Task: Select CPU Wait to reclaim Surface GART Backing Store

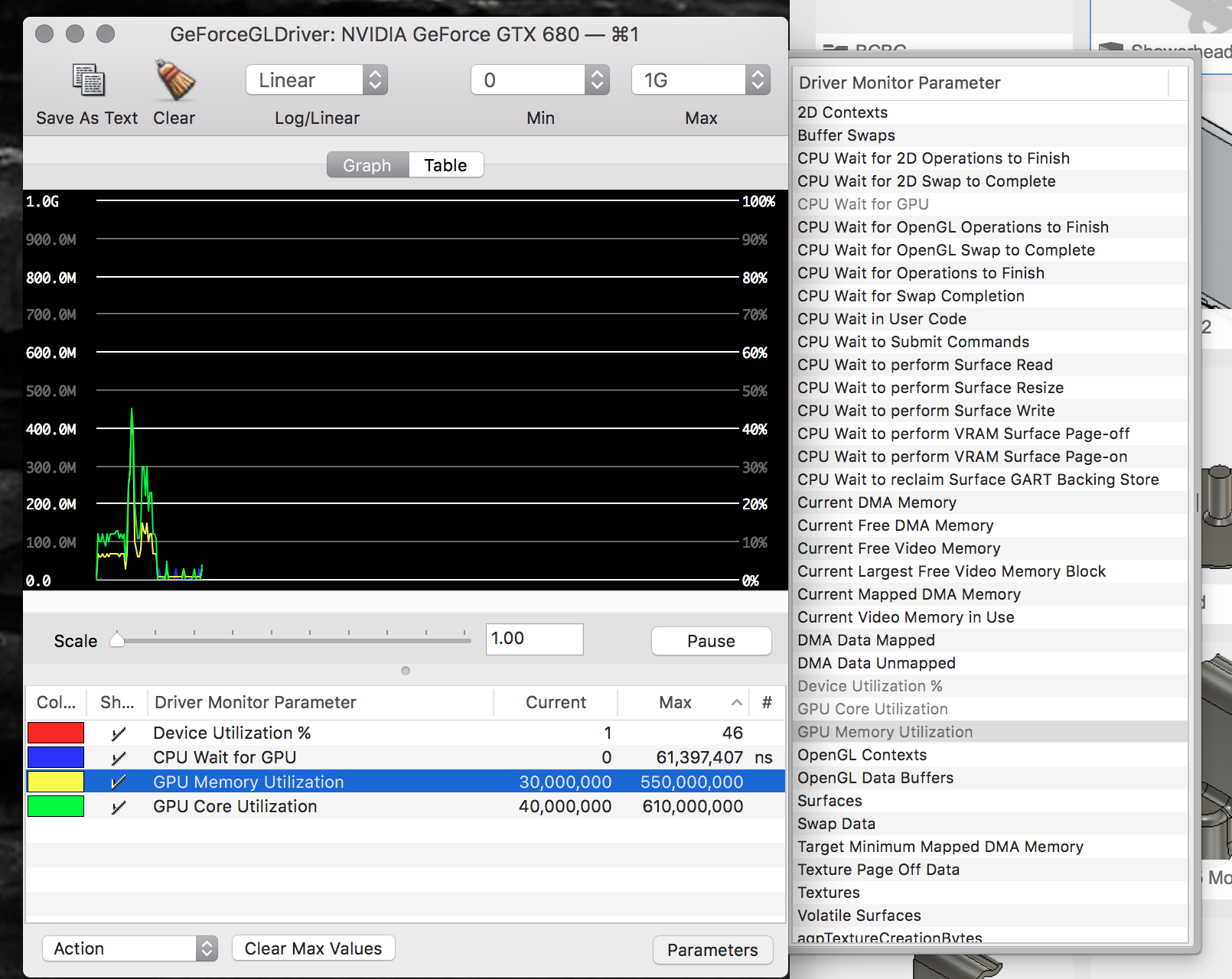Action: [990, 480]
